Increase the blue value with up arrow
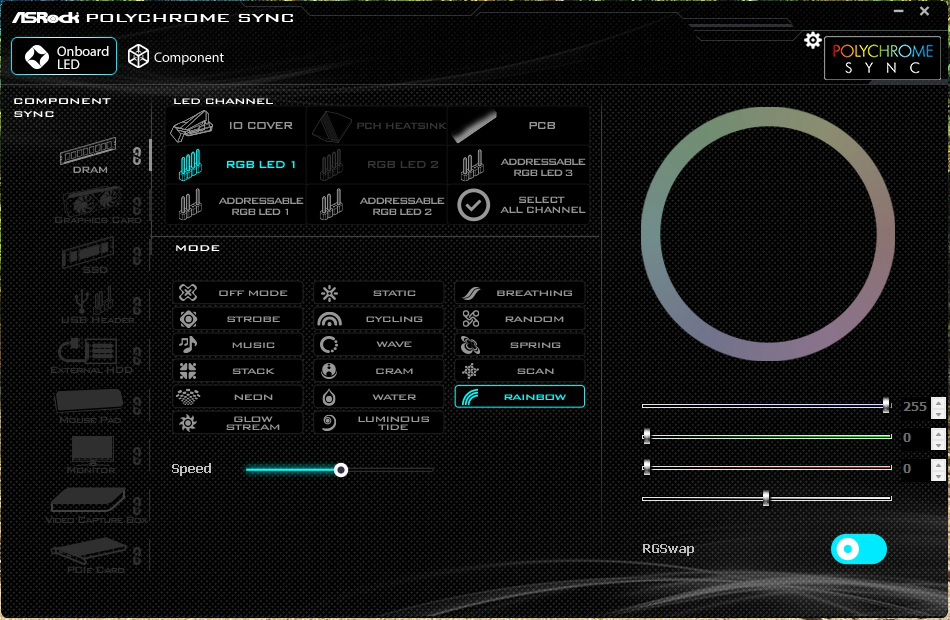The width and height of the screenshot is (950, 620). [x=937, y=402]
